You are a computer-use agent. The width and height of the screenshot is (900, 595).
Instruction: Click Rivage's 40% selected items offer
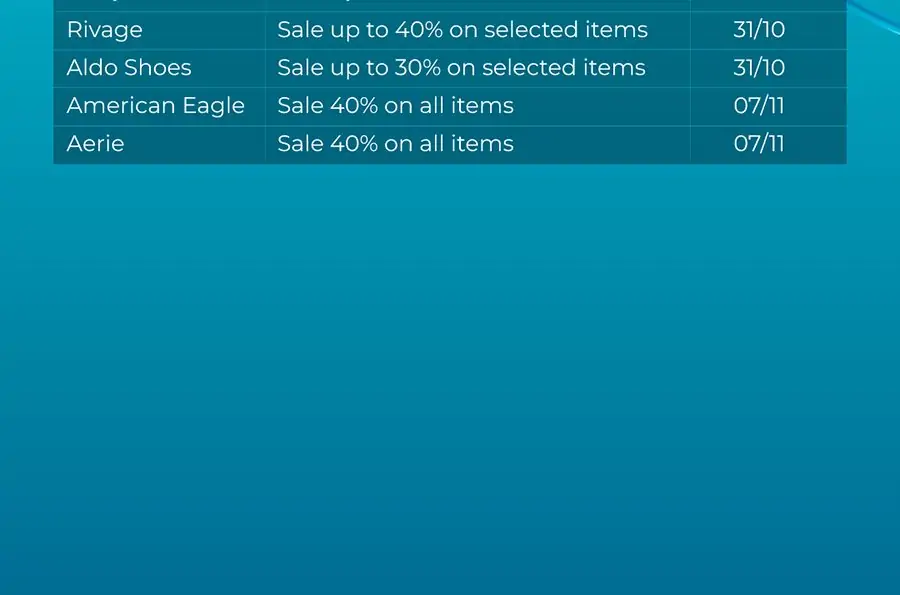[463, 30]
